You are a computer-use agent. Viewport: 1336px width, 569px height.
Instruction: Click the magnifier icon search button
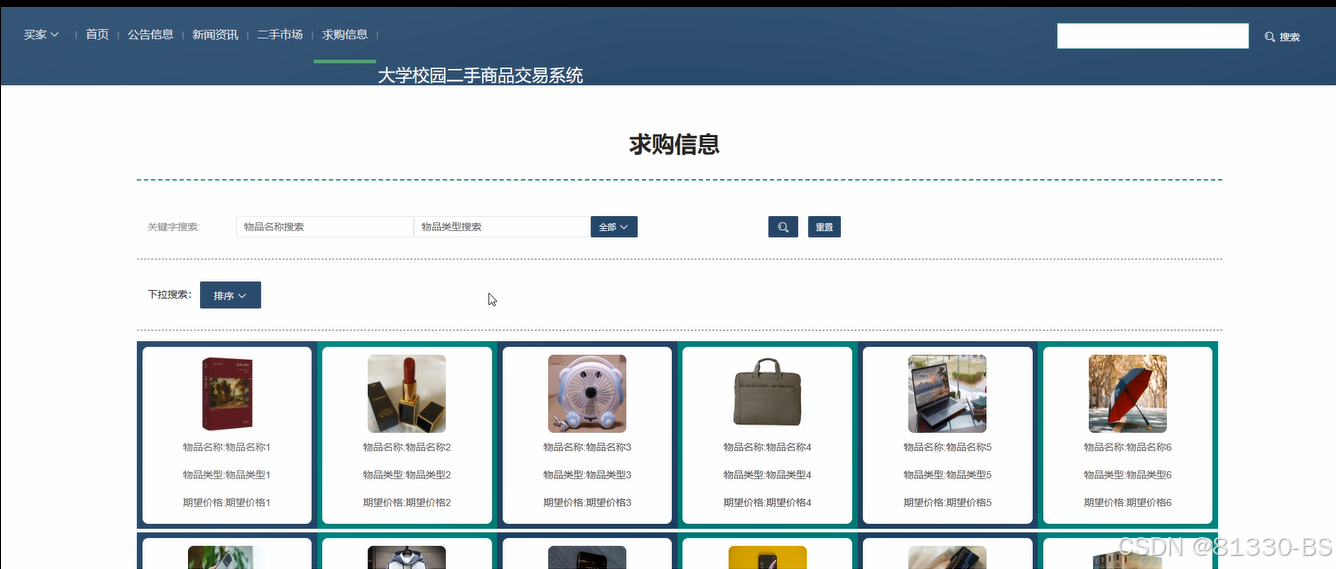click(x=783, y=227)
